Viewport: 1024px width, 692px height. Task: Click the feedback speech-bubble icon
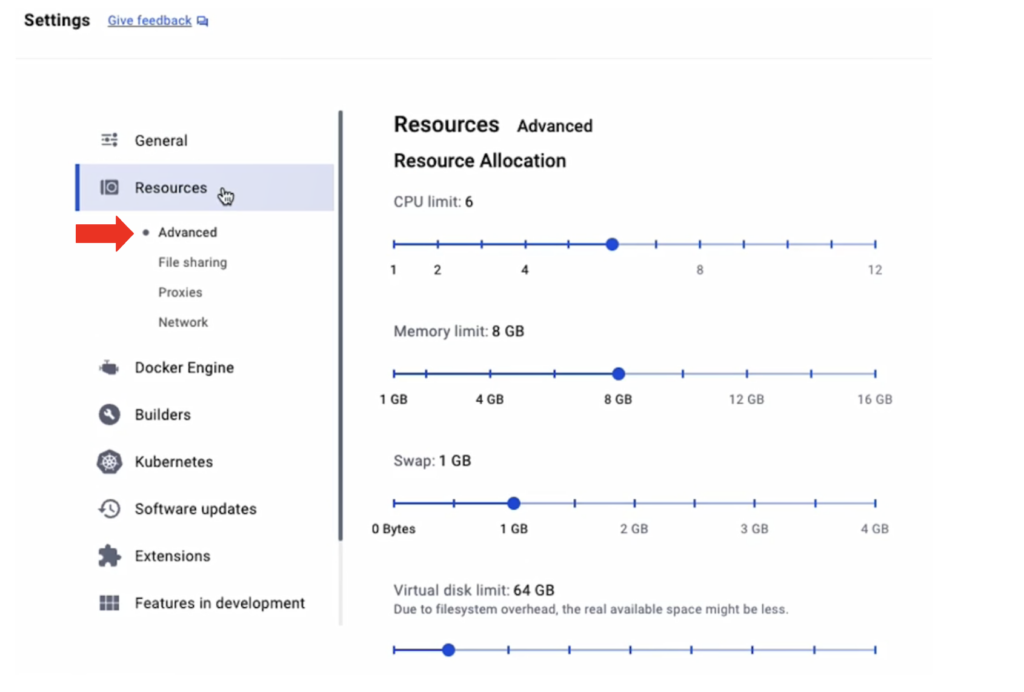203,20
